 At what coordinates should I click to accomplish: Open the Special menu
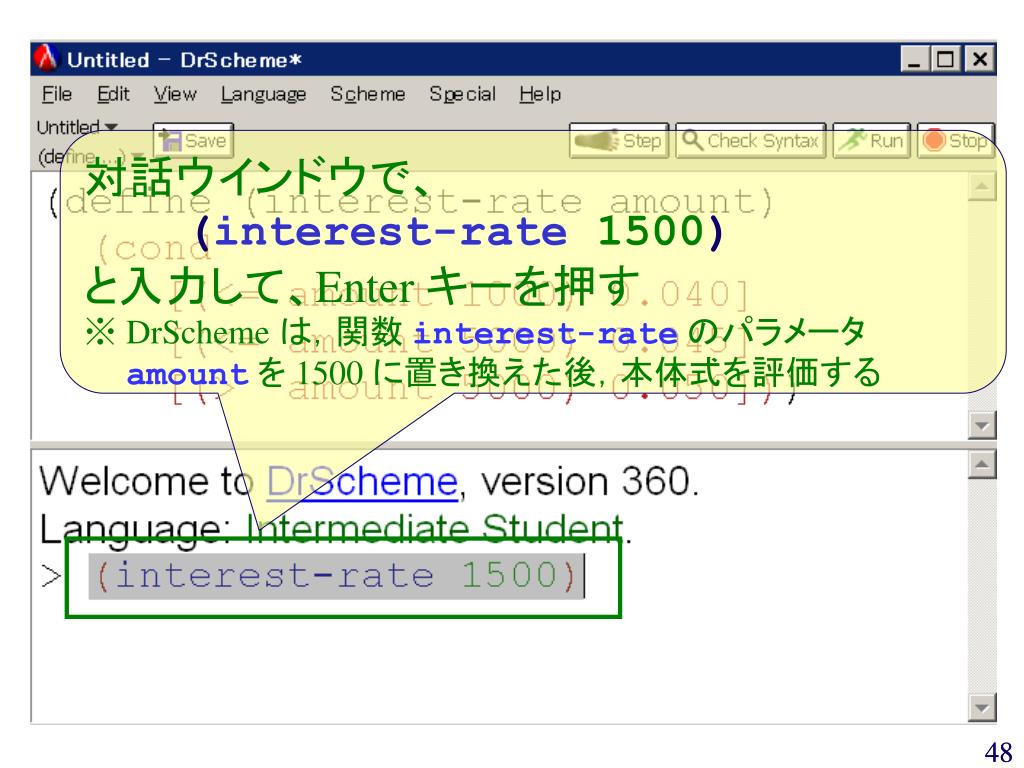(462, 95)
